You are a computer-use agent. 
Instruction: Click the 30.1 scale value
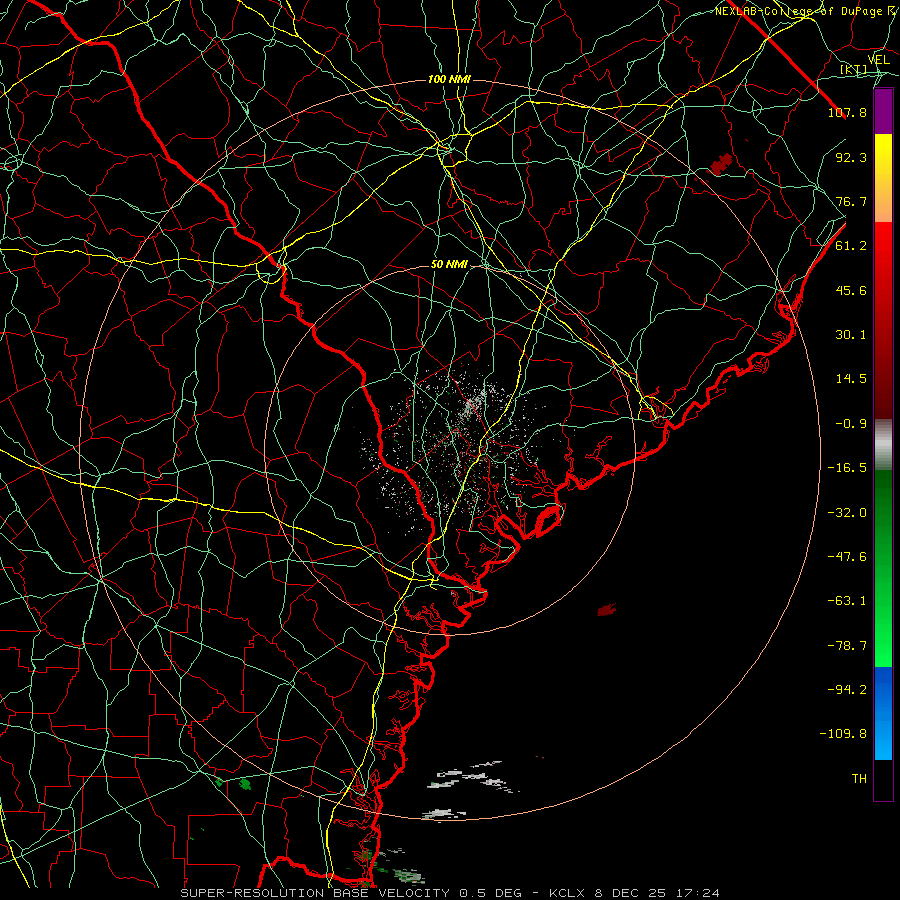pyautogui.click(x=851, y=335)
